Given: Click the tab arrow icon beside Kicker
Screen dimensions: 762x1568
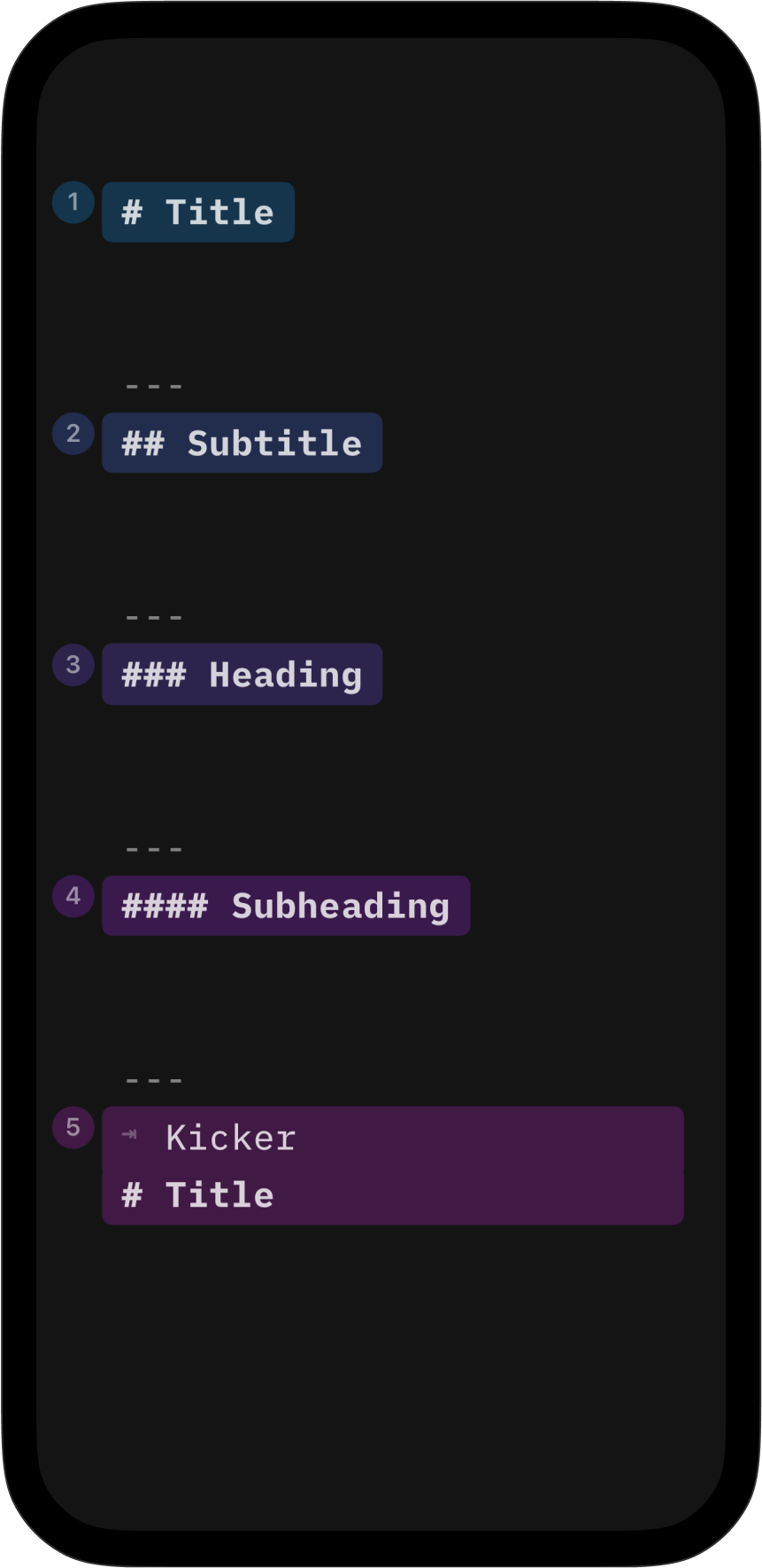Looking at the screenshot, I should pyautogui.click(x=130, y=1135).
